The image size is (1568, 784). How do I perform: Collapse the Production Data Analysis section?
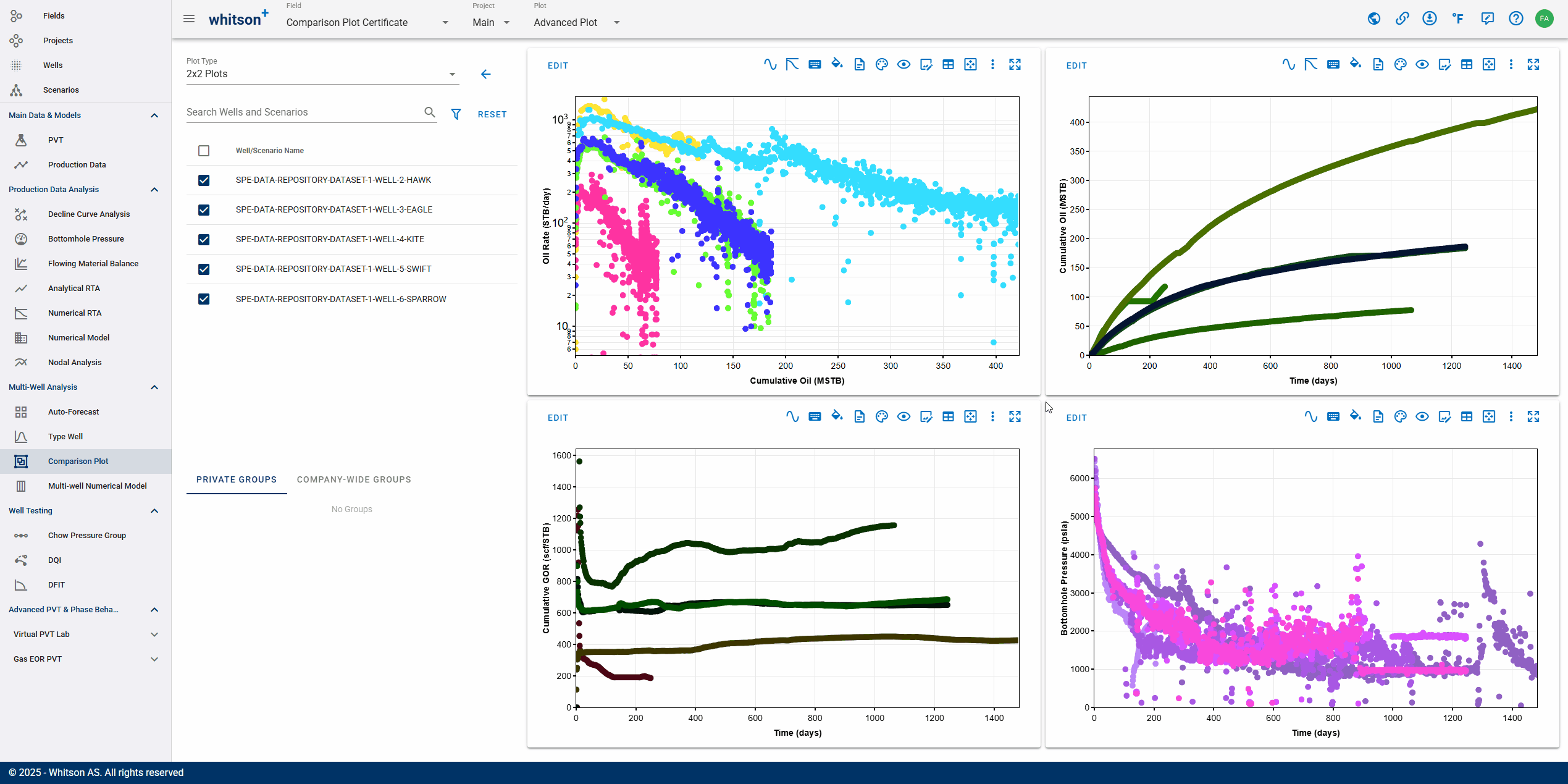point(154,190)
